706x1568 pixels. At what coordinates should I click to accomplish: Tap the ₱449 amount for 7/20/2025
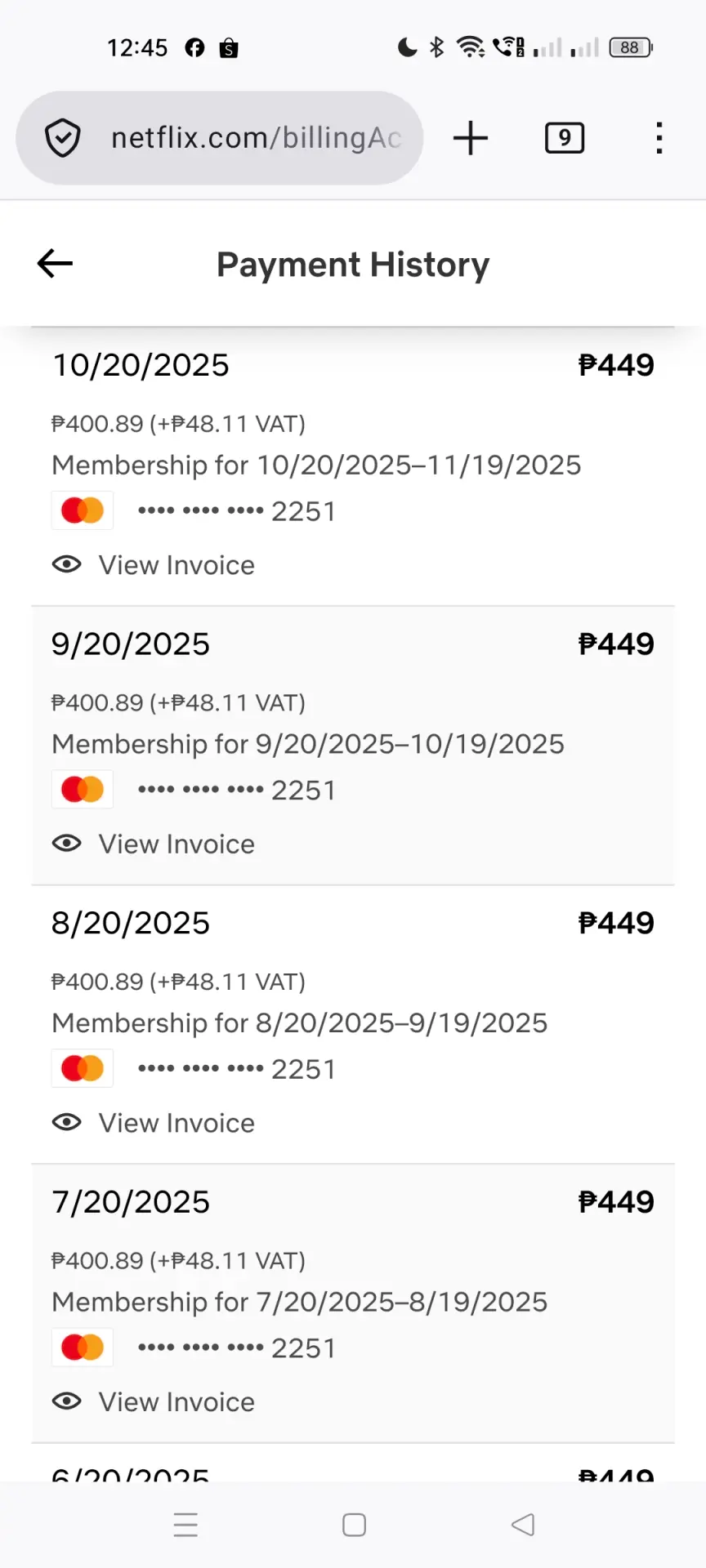pos(616,1202)
